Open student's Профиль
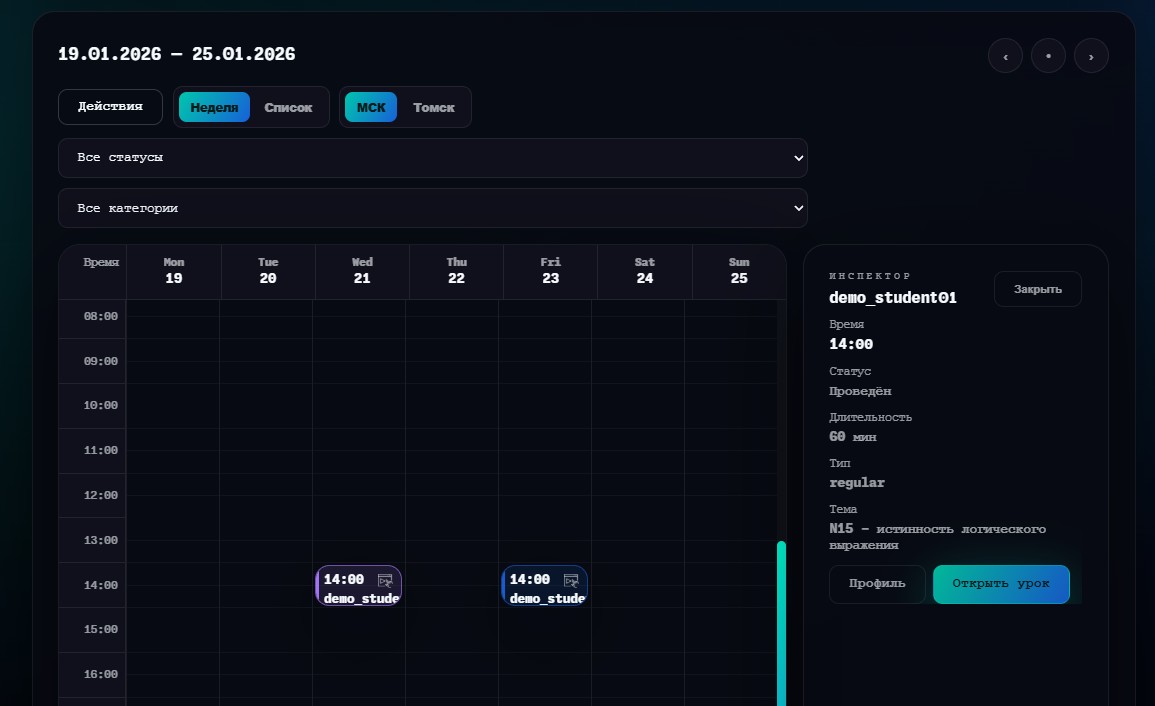The height and width of the screenshot is (706, 1155). pos(877,584)
